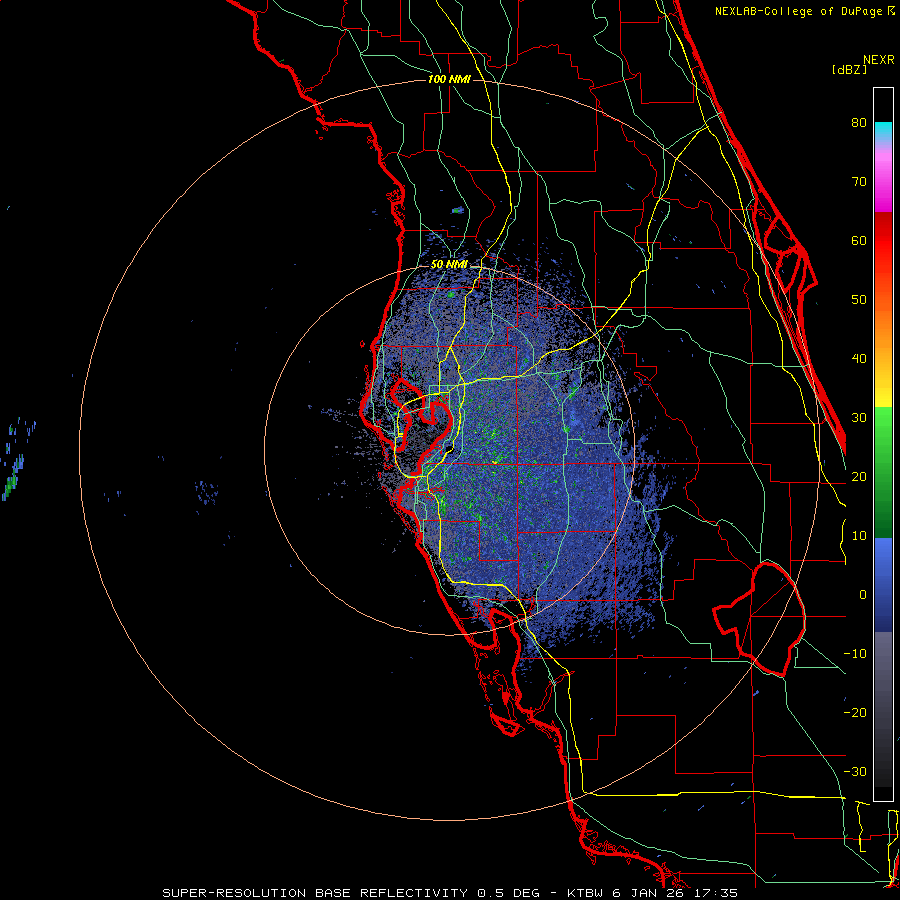This screenshot has width=900, height=900.
Task: Click the "0.5 DEG" elevation angle text
Action: [509, 893]
